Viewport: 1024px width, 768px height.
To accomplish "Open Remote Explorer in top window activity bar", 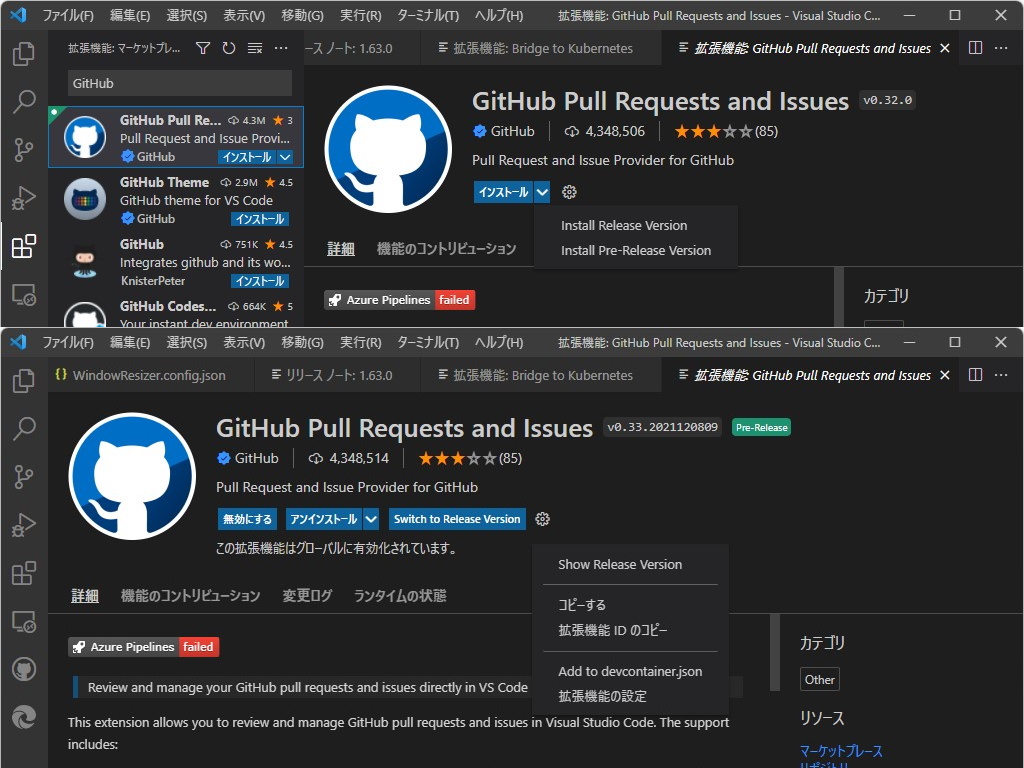I will click(24, 295).
